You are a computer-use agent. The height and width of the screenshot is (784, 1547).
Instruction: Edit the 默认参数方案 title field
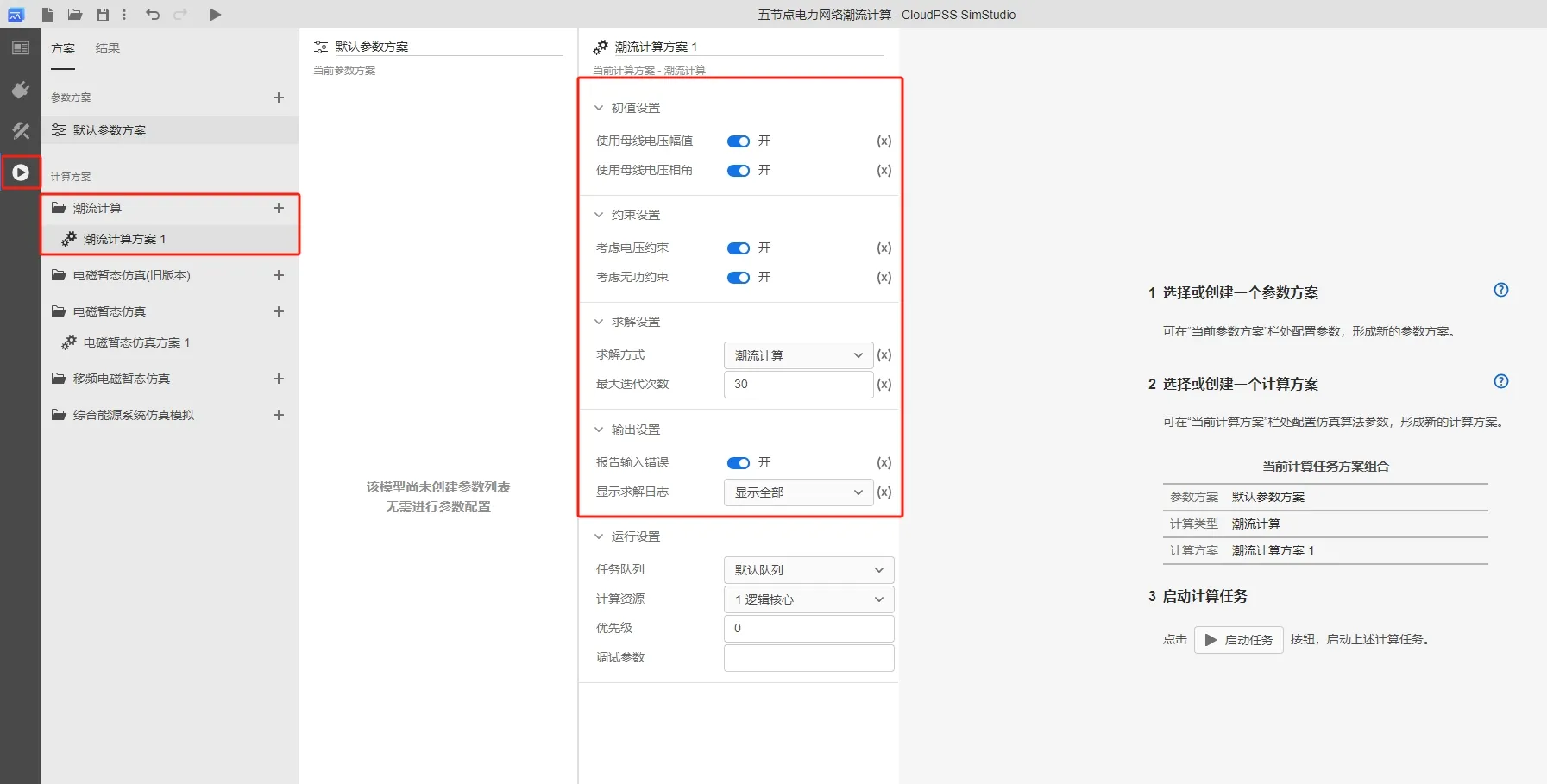pos(448,47)
